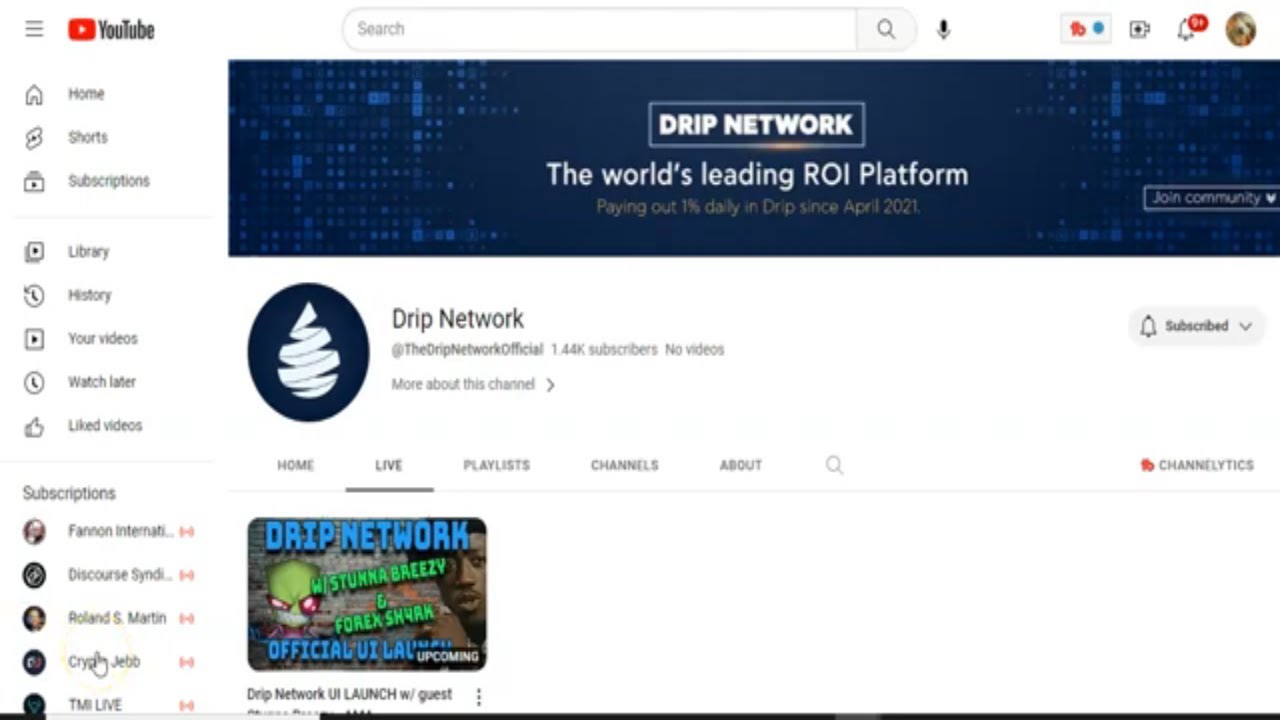This screenshot has width=1280, height=720.
Task: Expand More about this channel
Action: tap(473, 384)
